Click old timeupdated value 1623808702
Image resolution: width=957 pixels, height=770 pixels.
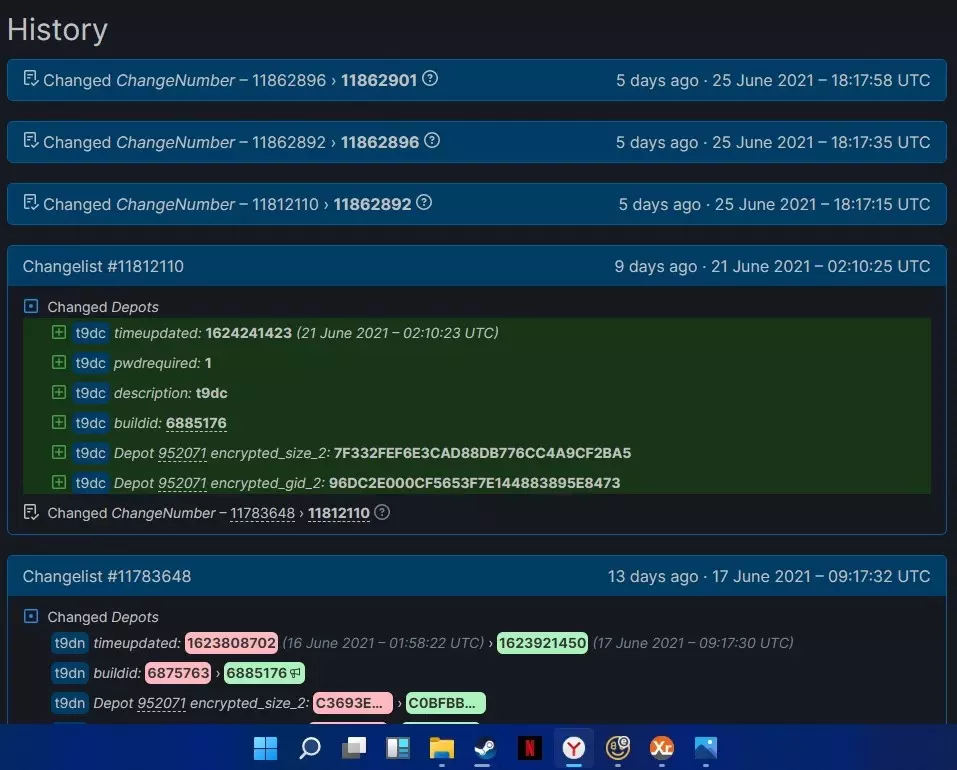point(231,643)
